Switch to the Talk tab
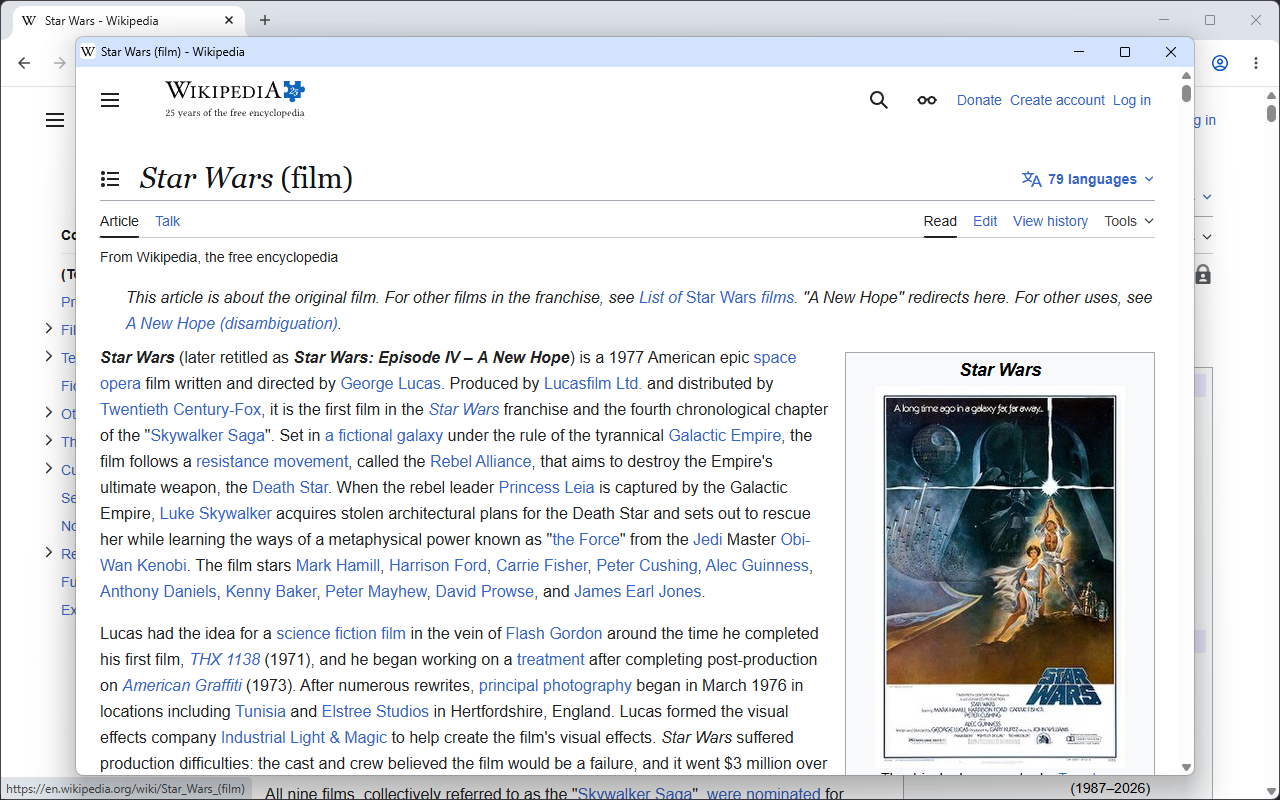Image resolution: width=1280 pixels, height=800 pixels. tap(168, 221)
